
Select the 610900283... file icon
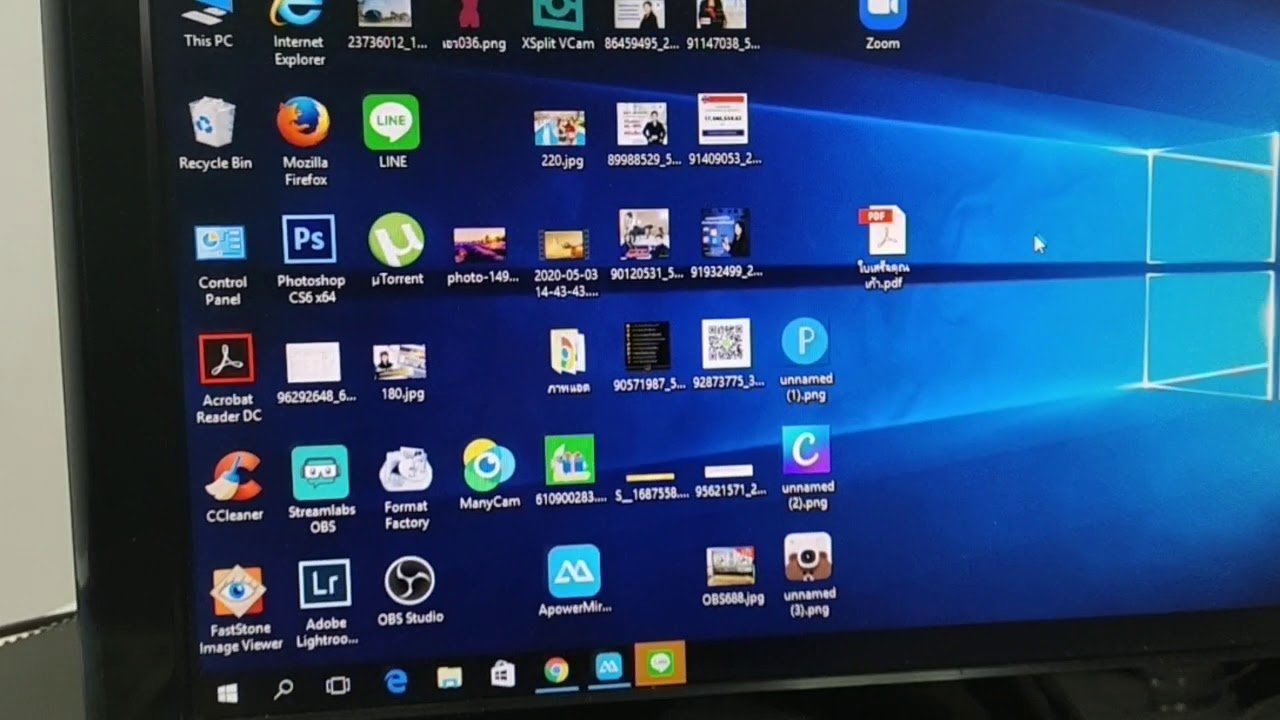569,469
